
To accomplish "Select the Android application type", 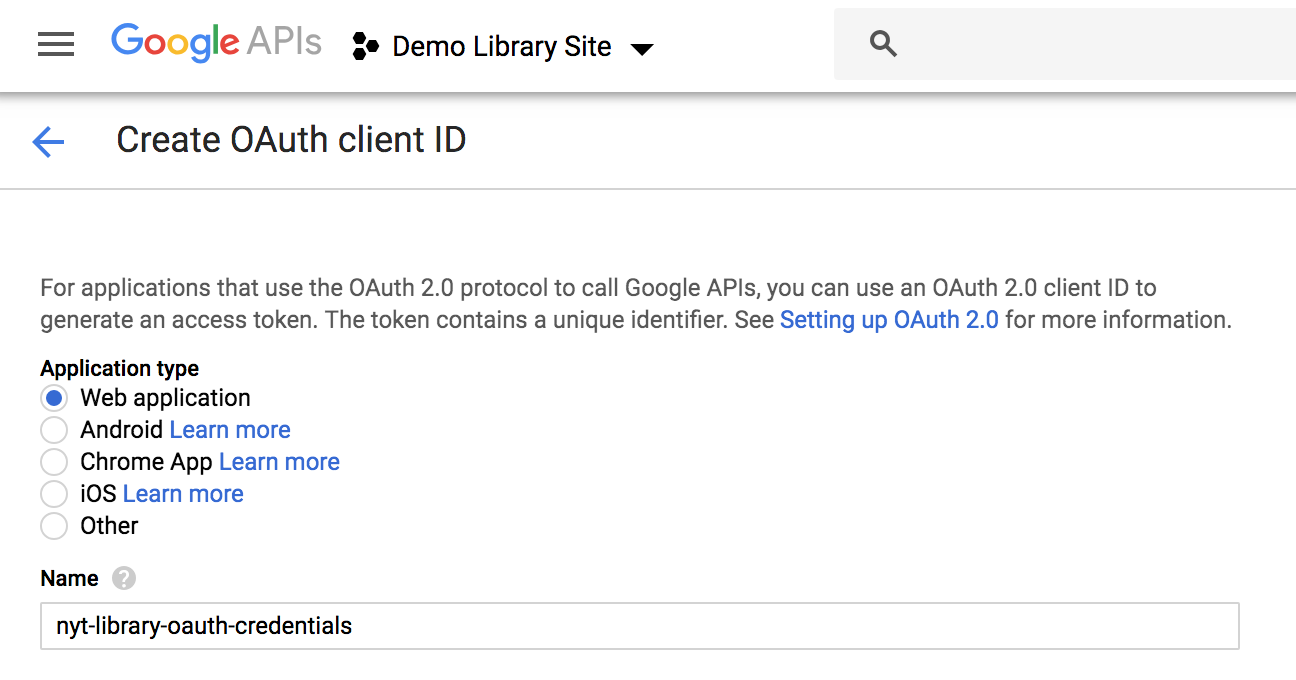I will pos(54,430).
